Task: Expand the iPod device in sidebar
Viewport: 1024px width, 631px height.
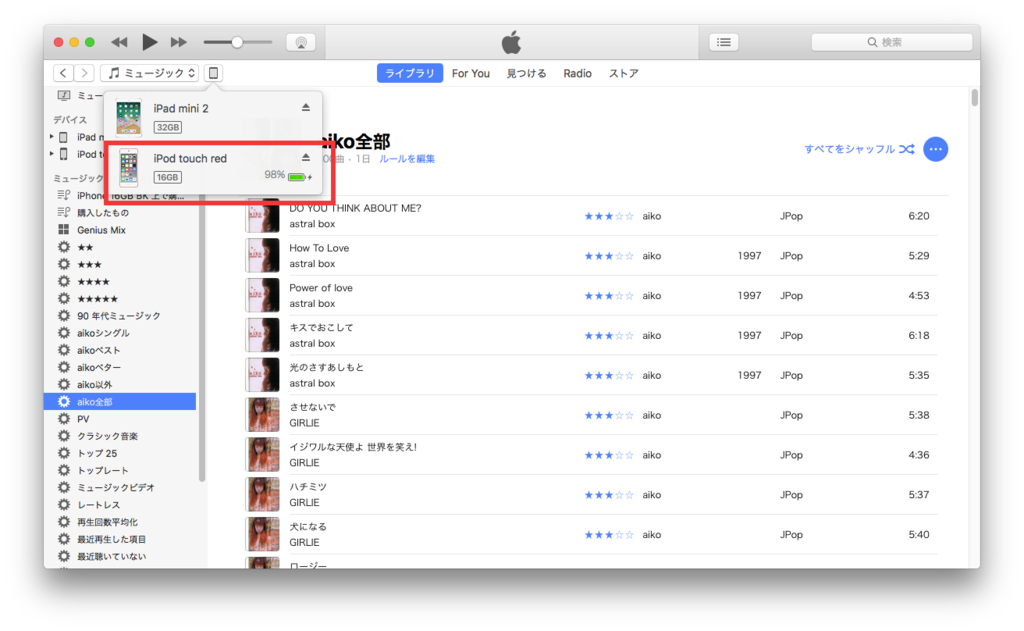Action: click(x=52, y=154)
